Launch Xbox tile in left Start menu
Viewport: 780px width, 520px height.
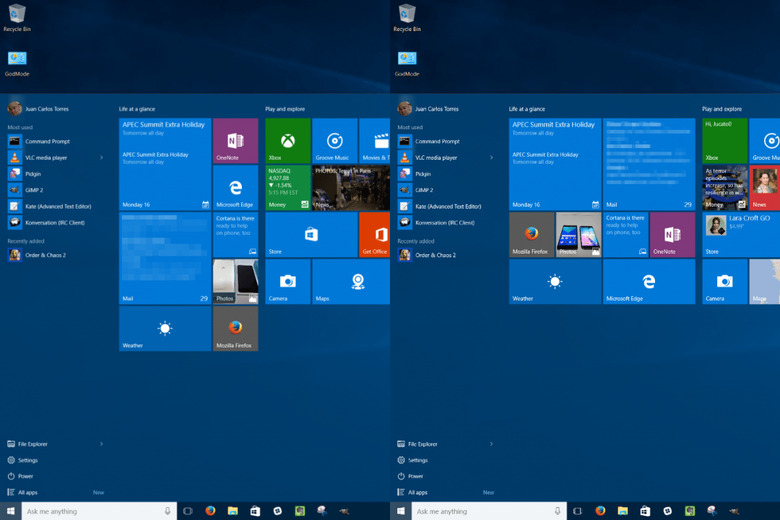[x=288, y=141]
